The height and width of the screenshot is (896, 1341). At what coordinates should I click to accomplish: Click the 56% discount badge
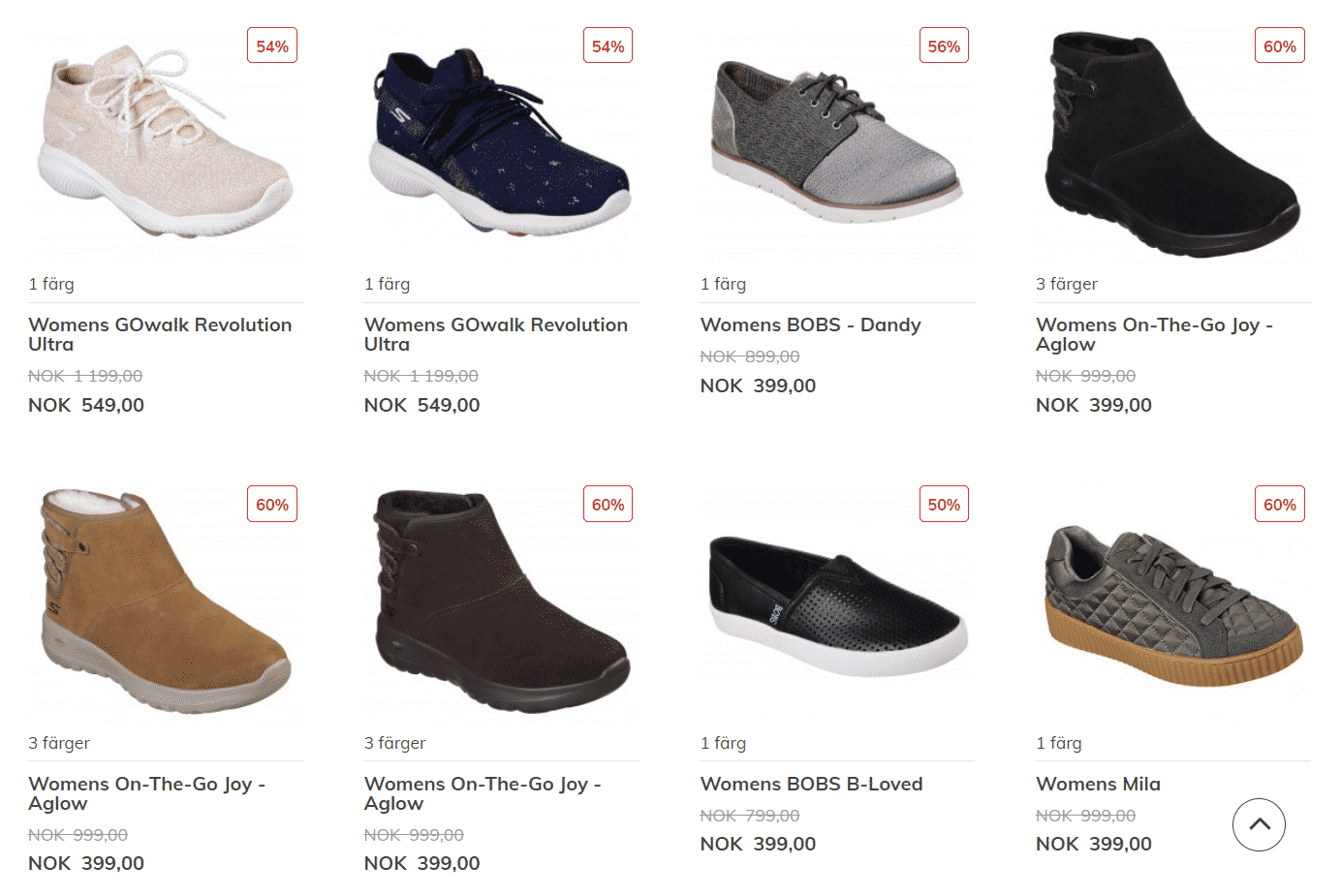944,46
